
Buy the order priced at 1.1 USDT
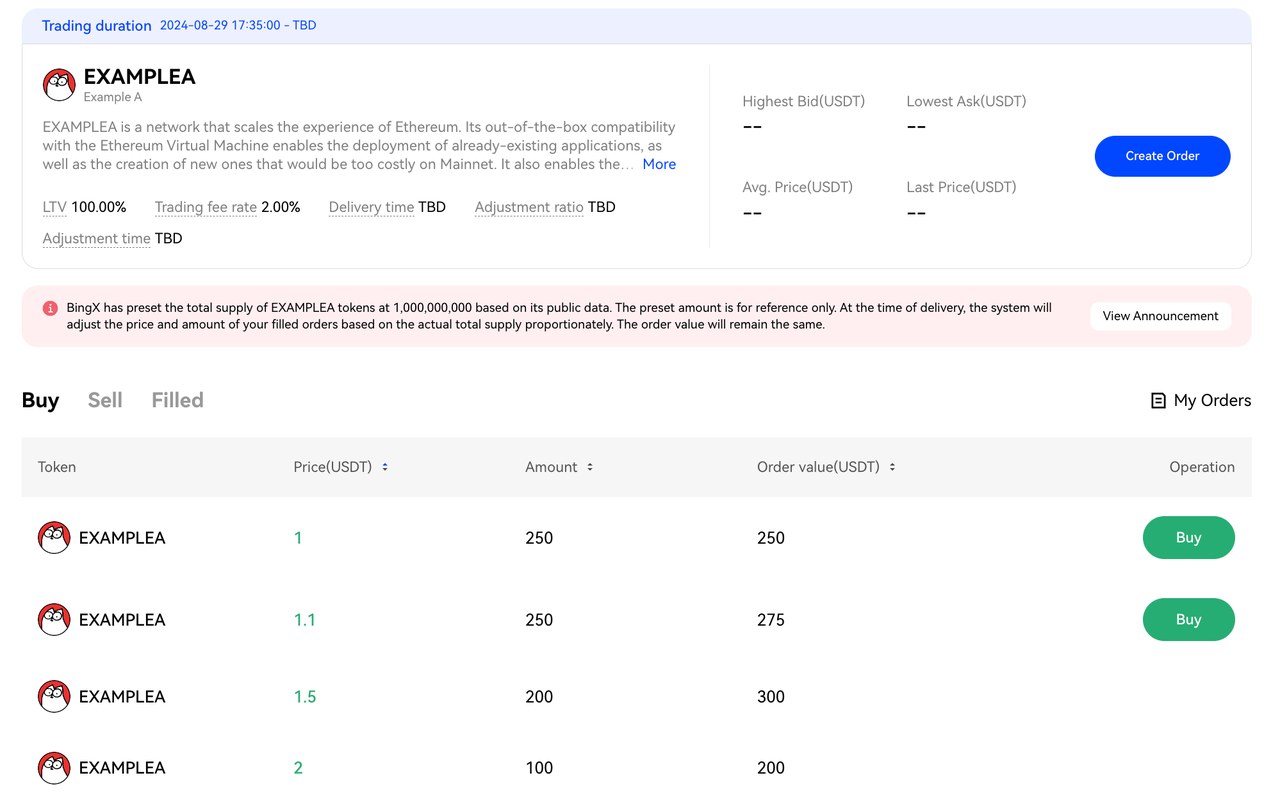point(1188,620)
